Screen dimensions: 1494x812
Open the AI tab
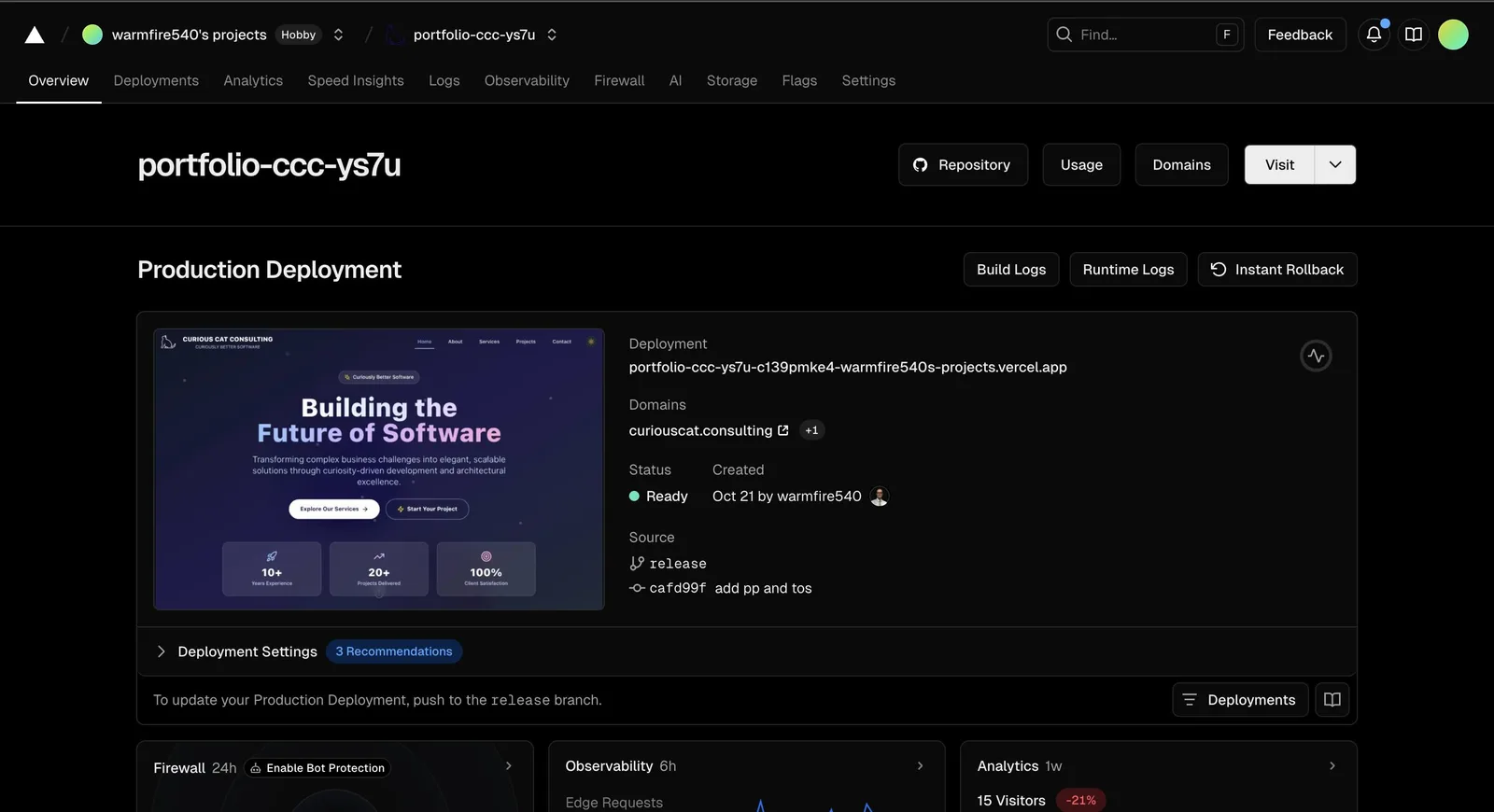point(675,80)
